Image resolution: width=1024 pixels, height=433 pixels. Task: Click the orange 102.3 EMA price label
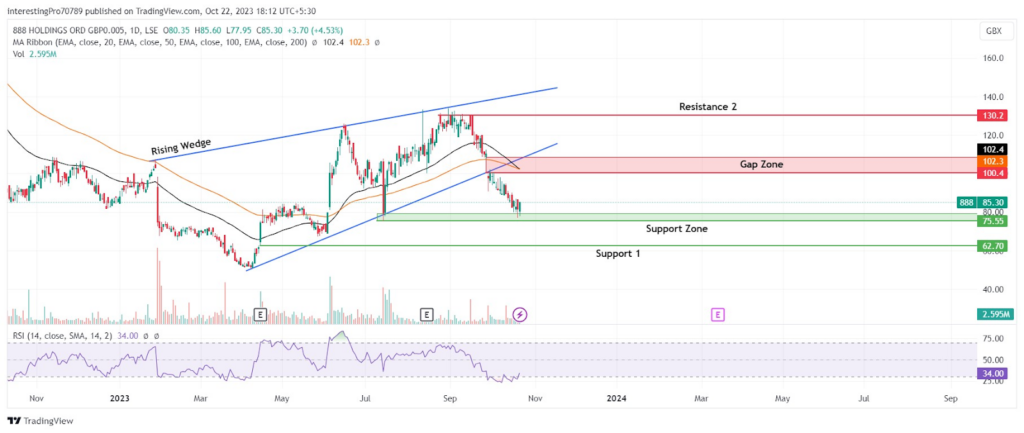click(991, 161)
